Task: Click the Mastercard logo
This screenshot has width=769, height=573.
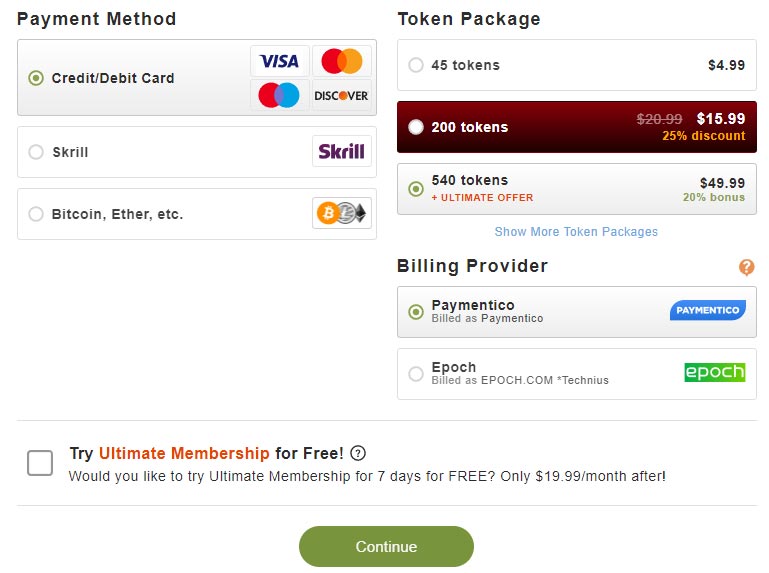Action: point(341,62)
